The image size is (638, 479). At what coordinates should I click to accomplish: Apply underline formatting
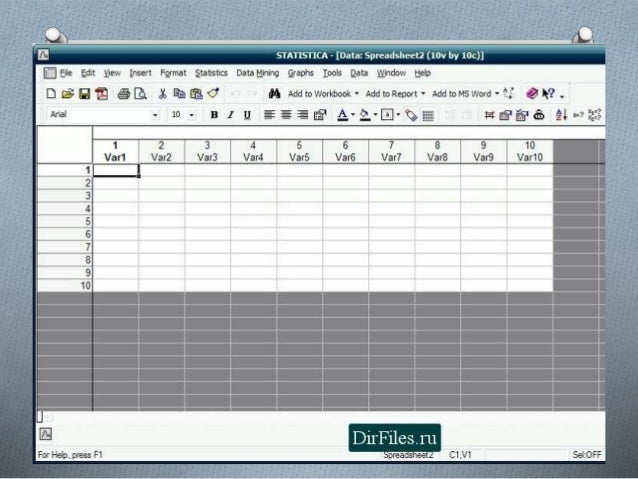[x=247, y=115]
